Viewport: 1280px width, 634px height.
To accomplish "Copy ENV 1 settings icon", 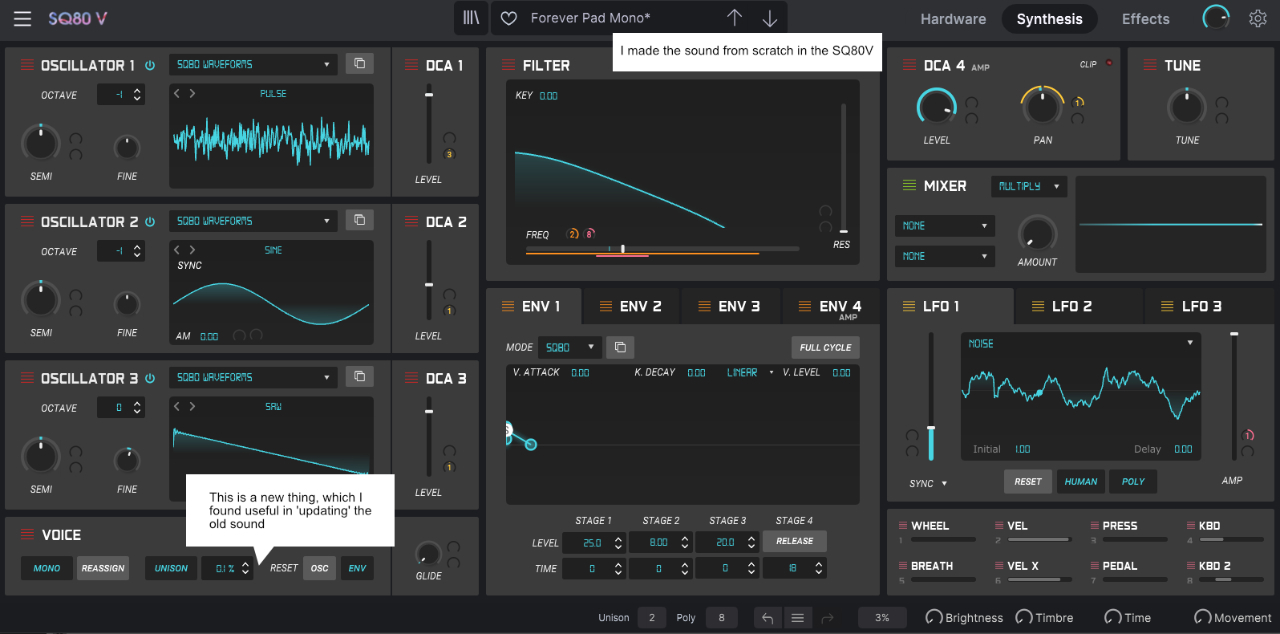I will point(620,348).
